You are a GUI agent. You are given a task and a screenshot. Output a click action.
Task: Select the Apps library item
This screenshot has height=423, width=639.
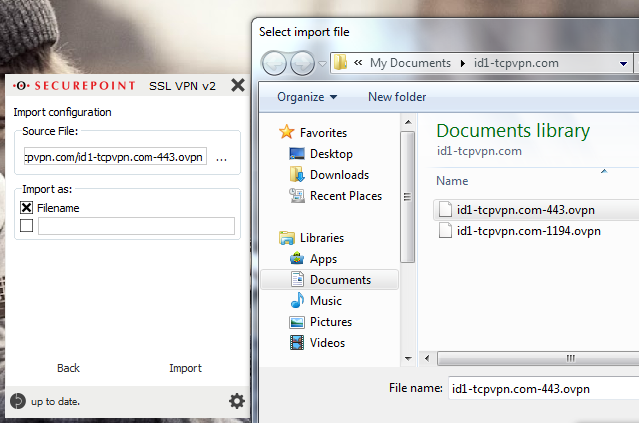(x=314, y=259)
